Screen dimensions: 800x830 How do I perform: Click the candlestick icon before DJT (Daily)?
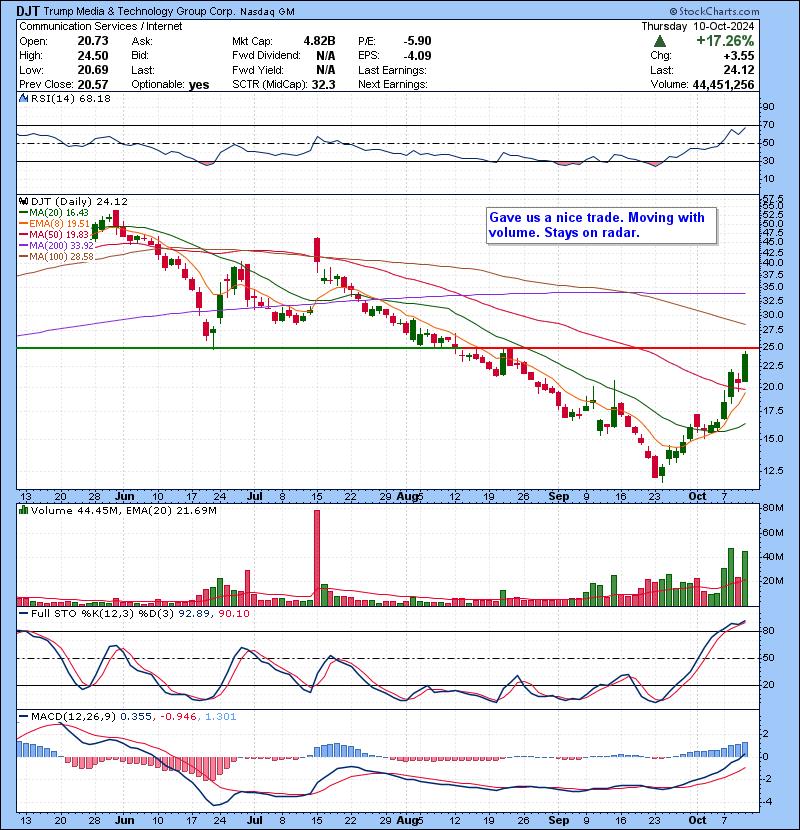(23, 201)
